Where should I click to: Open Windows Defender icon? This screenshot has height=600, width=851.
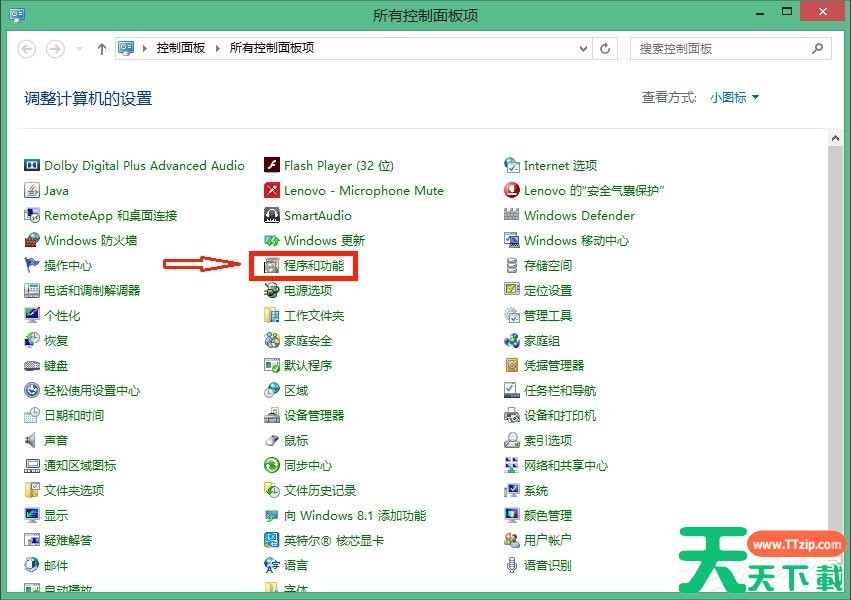(512, 216)
